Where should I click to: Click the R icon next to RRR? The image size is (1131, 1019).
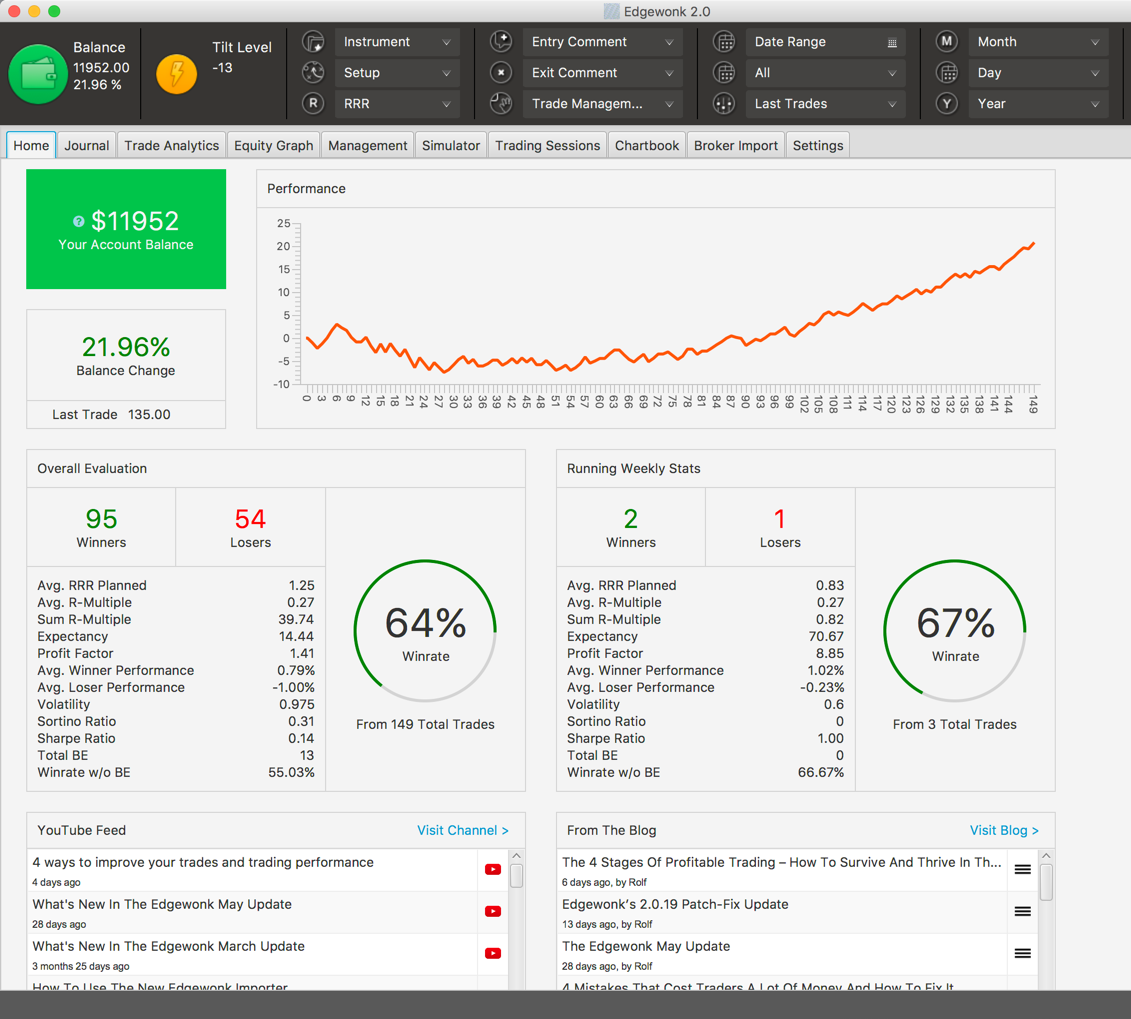point(313,104)
